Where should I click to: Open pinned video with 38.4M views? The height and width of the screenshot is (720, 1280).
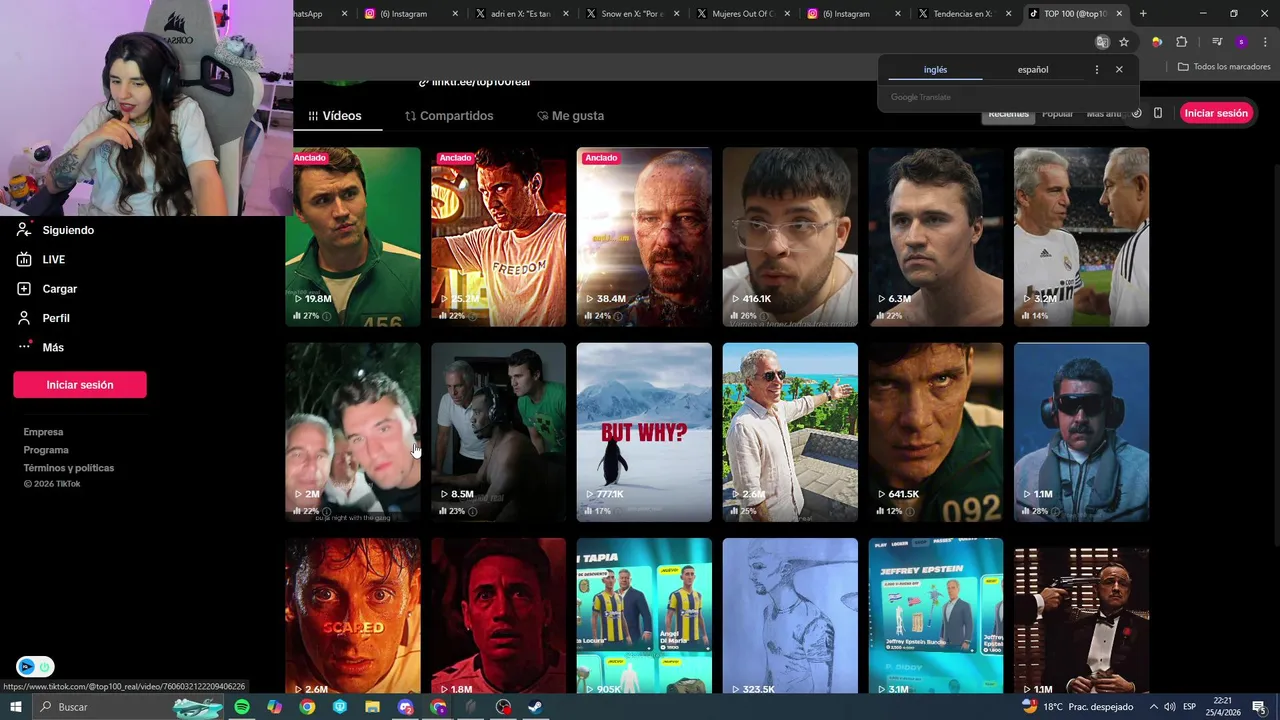click(x=644, y=237)
